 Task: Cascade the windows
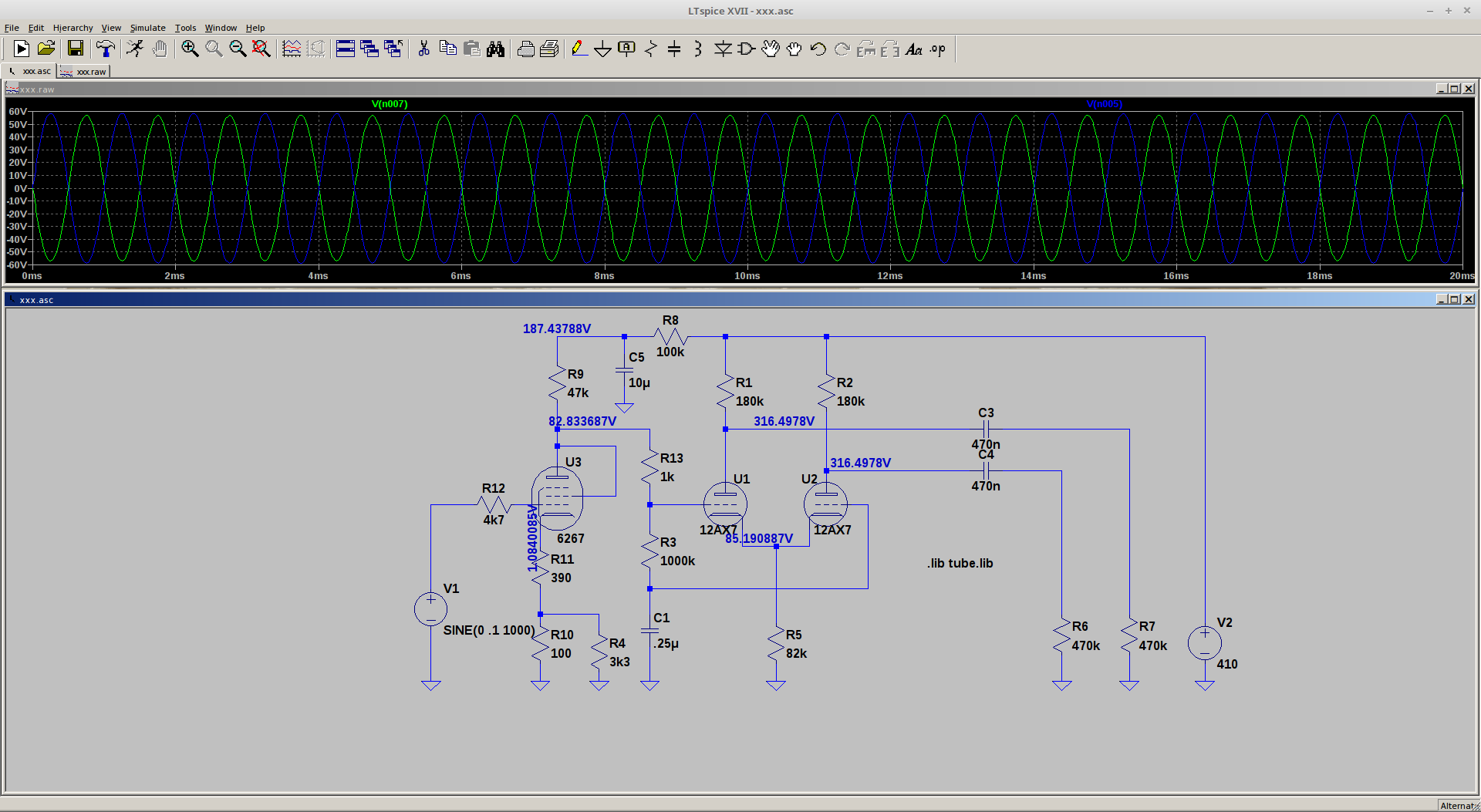coord(369,49)
